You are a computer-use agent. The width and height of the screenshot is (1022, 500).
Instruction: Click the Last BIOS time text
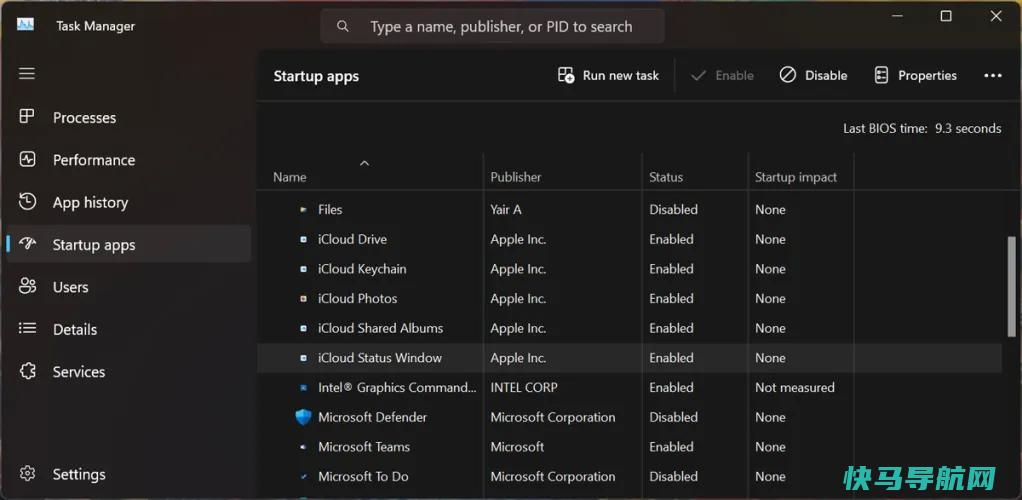coord(922,128)
